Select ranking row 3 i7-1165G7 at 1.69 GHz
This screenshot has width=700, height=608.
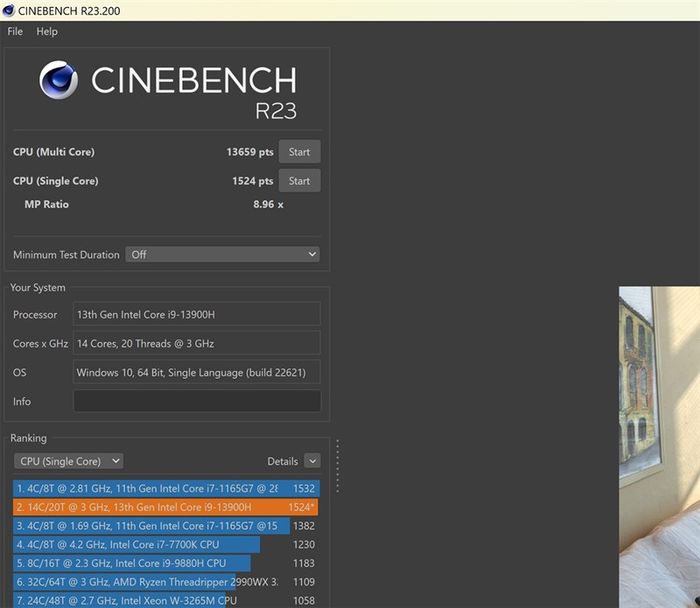tap(166, 526)
